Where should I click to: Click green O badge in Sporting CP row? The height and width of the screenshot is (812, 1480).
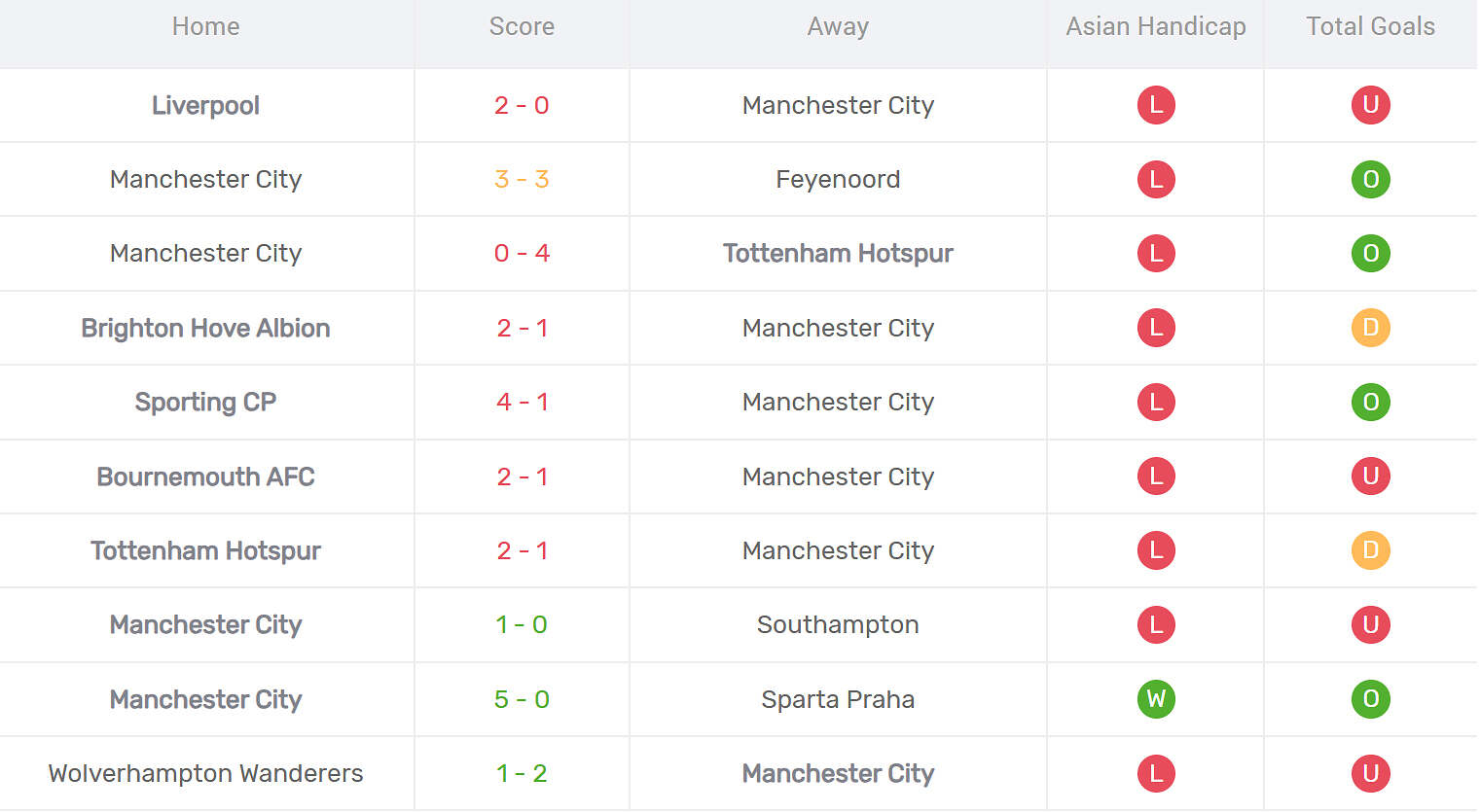tap(1370, 402)
